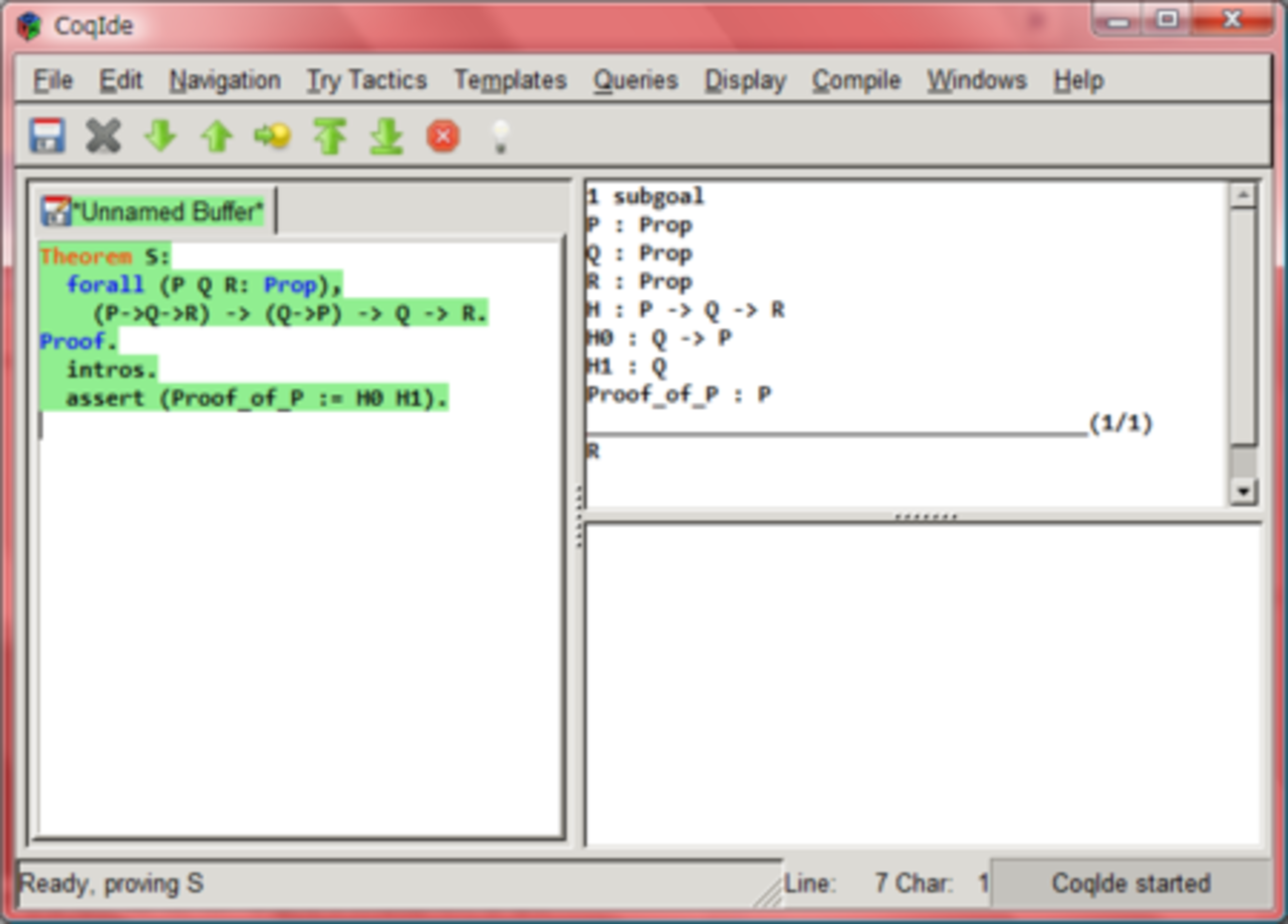Click the Save file toolbar icon

47,136
